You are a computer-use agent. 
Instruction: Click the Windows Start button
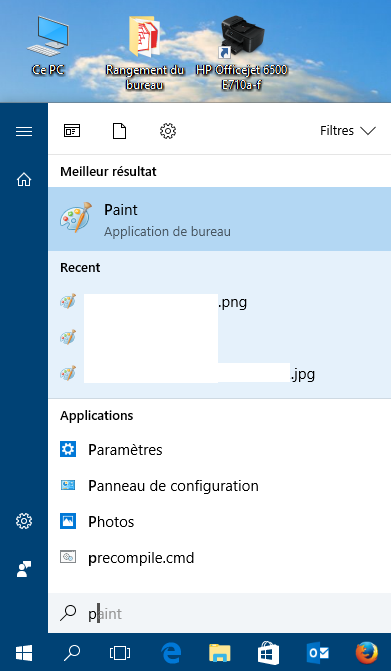point(24,653)
